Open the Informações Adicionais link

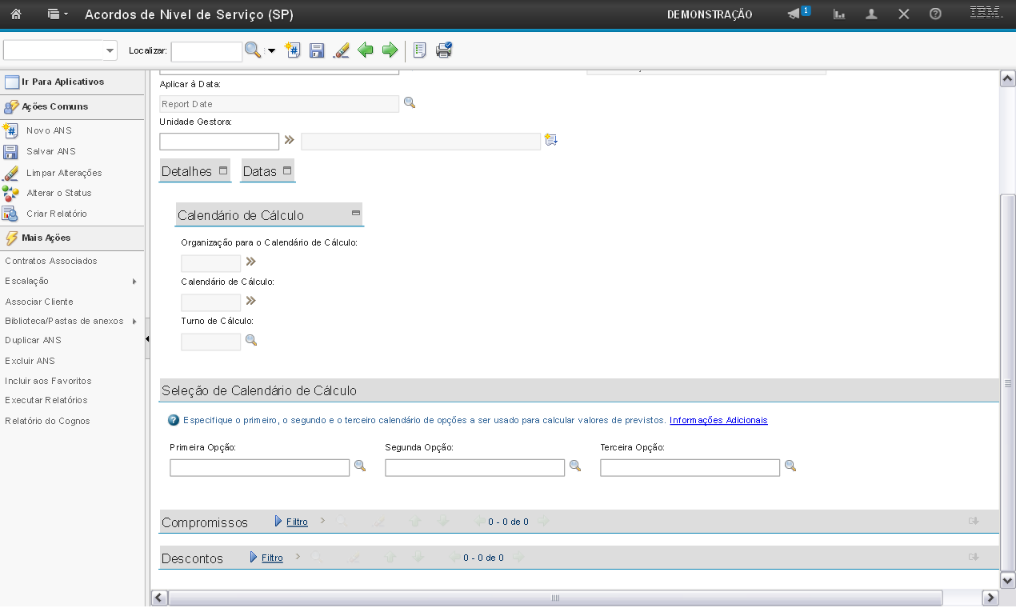718,420
